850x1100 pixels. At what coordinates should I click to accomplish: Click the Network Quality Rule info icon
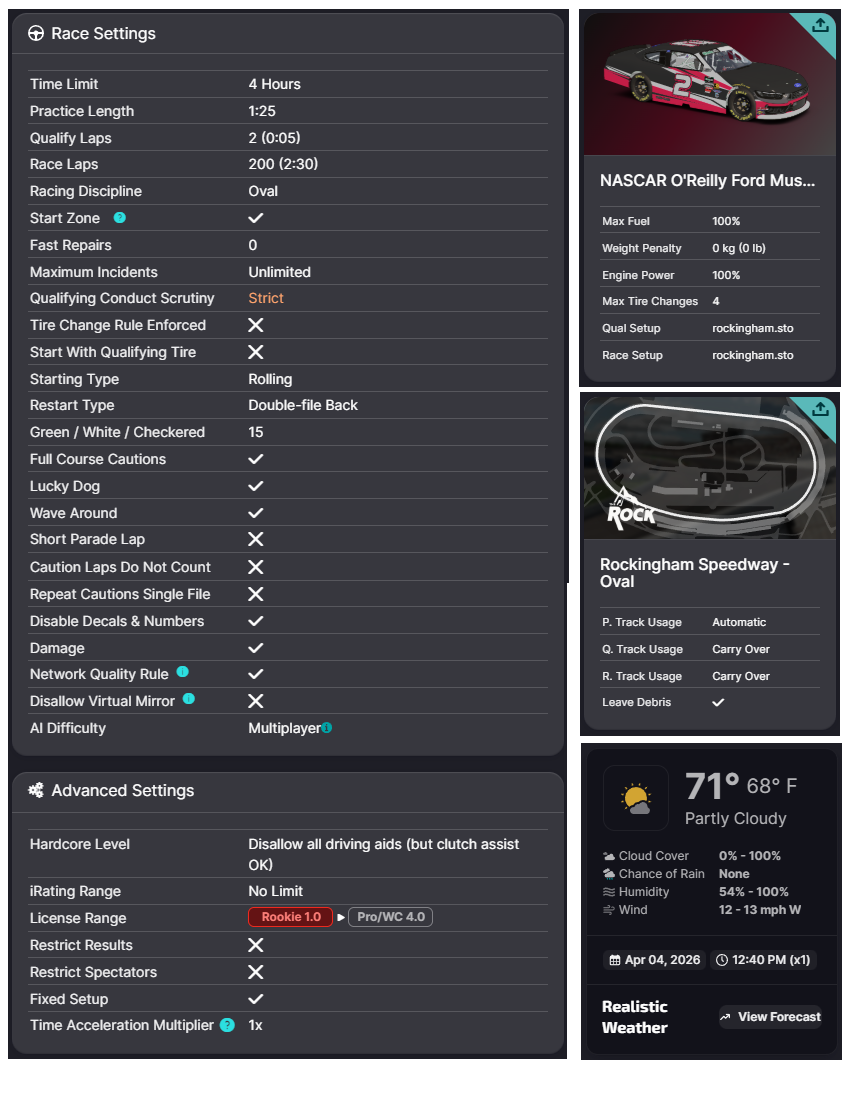182,671
